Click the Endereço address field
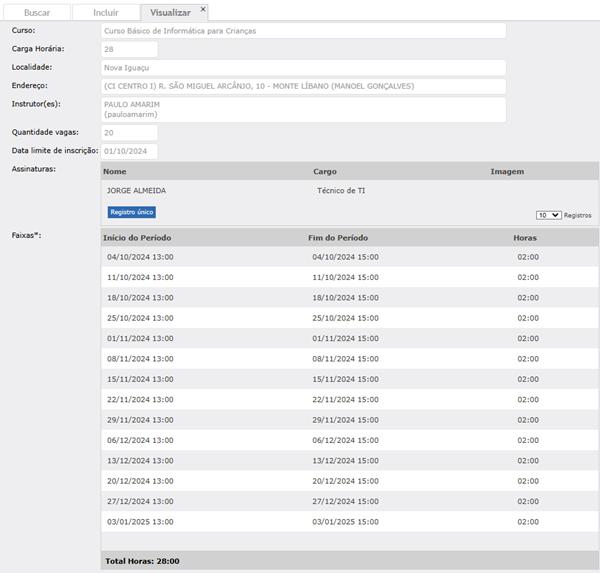 coord(303,86)
